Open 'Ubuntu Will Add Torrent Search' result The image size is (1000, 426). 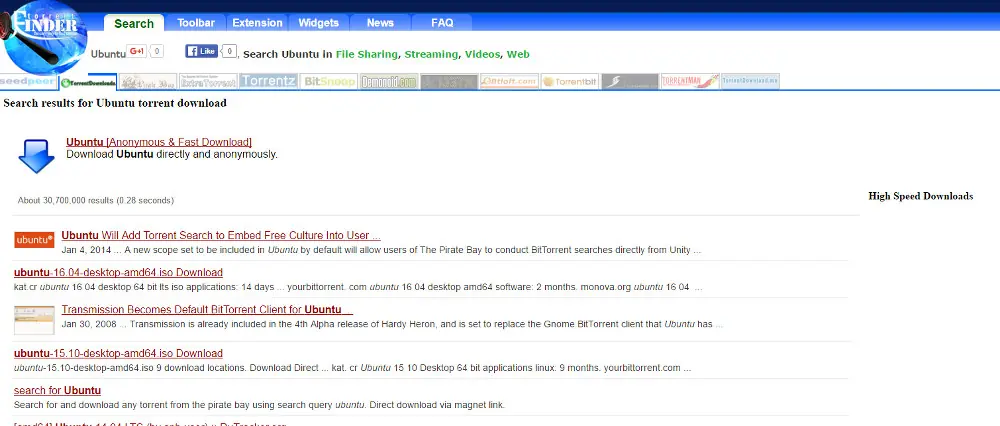point(221,235)
